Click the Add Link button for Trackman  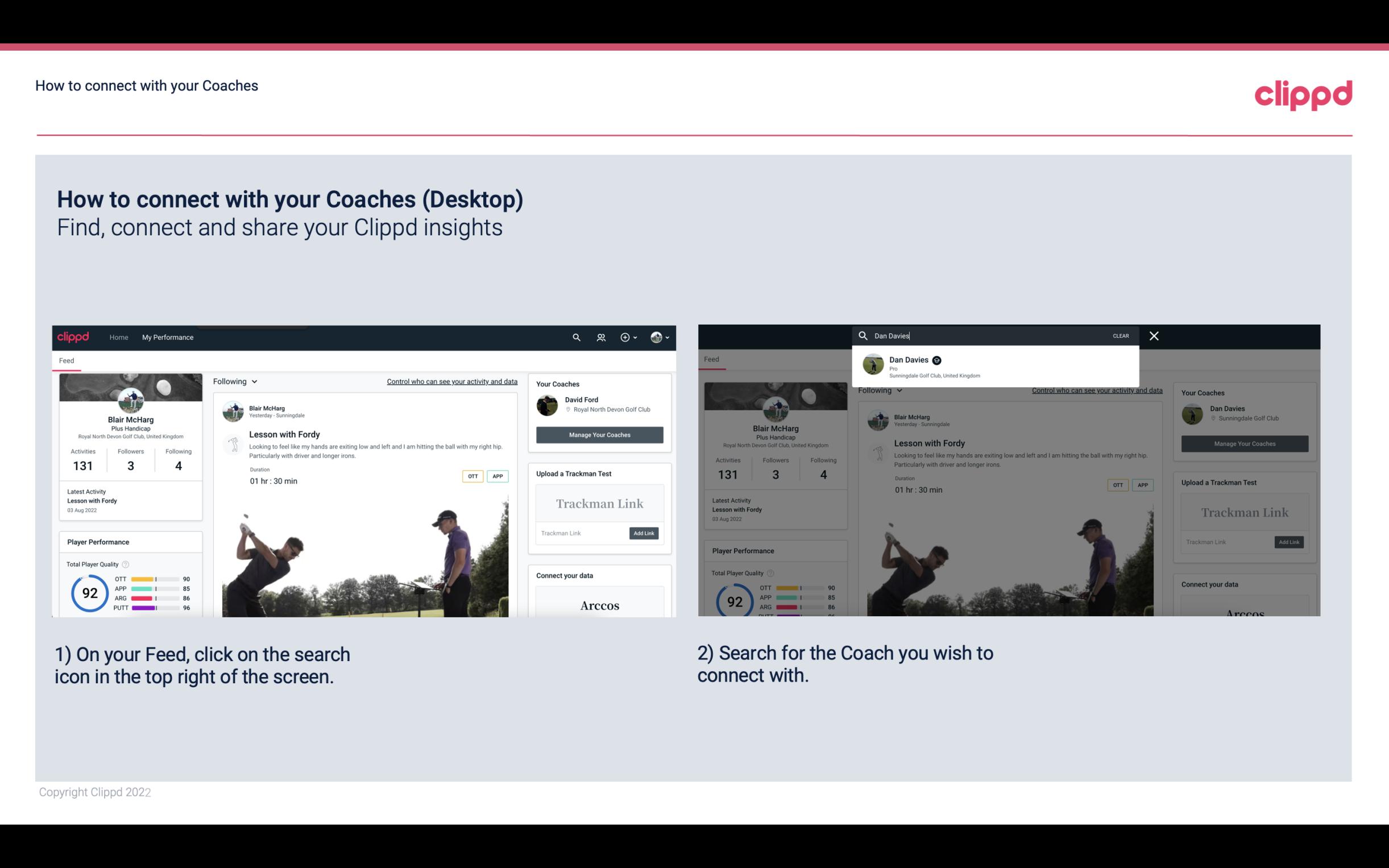pos(644,533)
